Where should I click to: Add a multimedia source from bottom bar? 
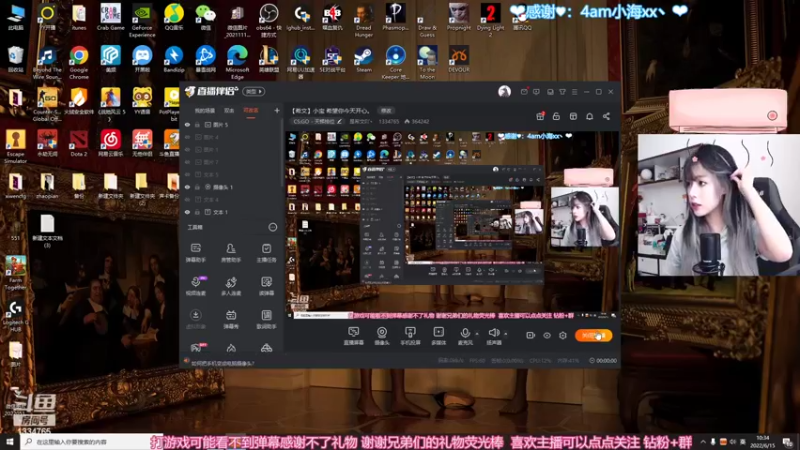[438, 336]
